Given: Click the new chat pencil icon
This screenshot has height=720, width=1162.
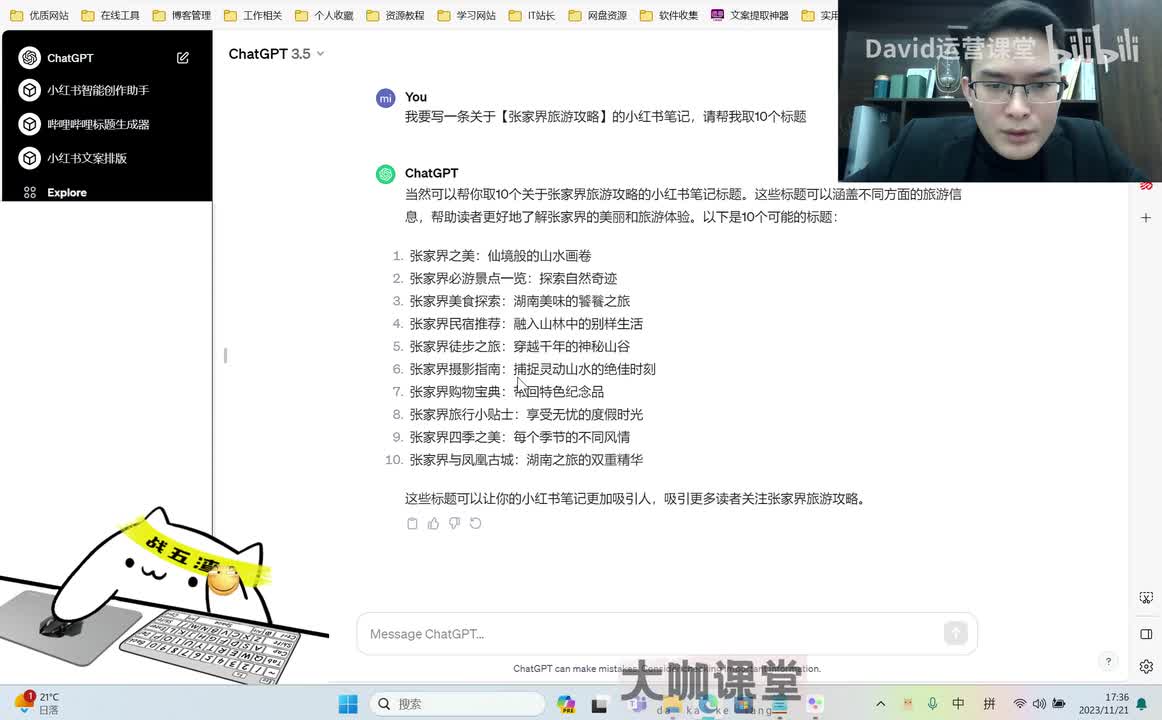Looking at the screenshot, I should pyautogui.click(x=183, y=58).
